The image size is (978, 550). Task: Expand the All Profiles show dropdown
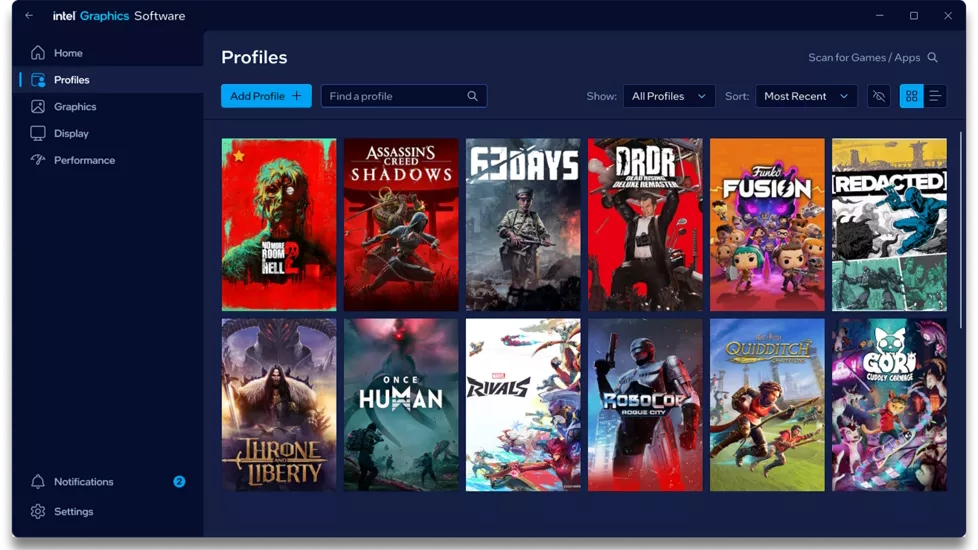tap(669, 96)
